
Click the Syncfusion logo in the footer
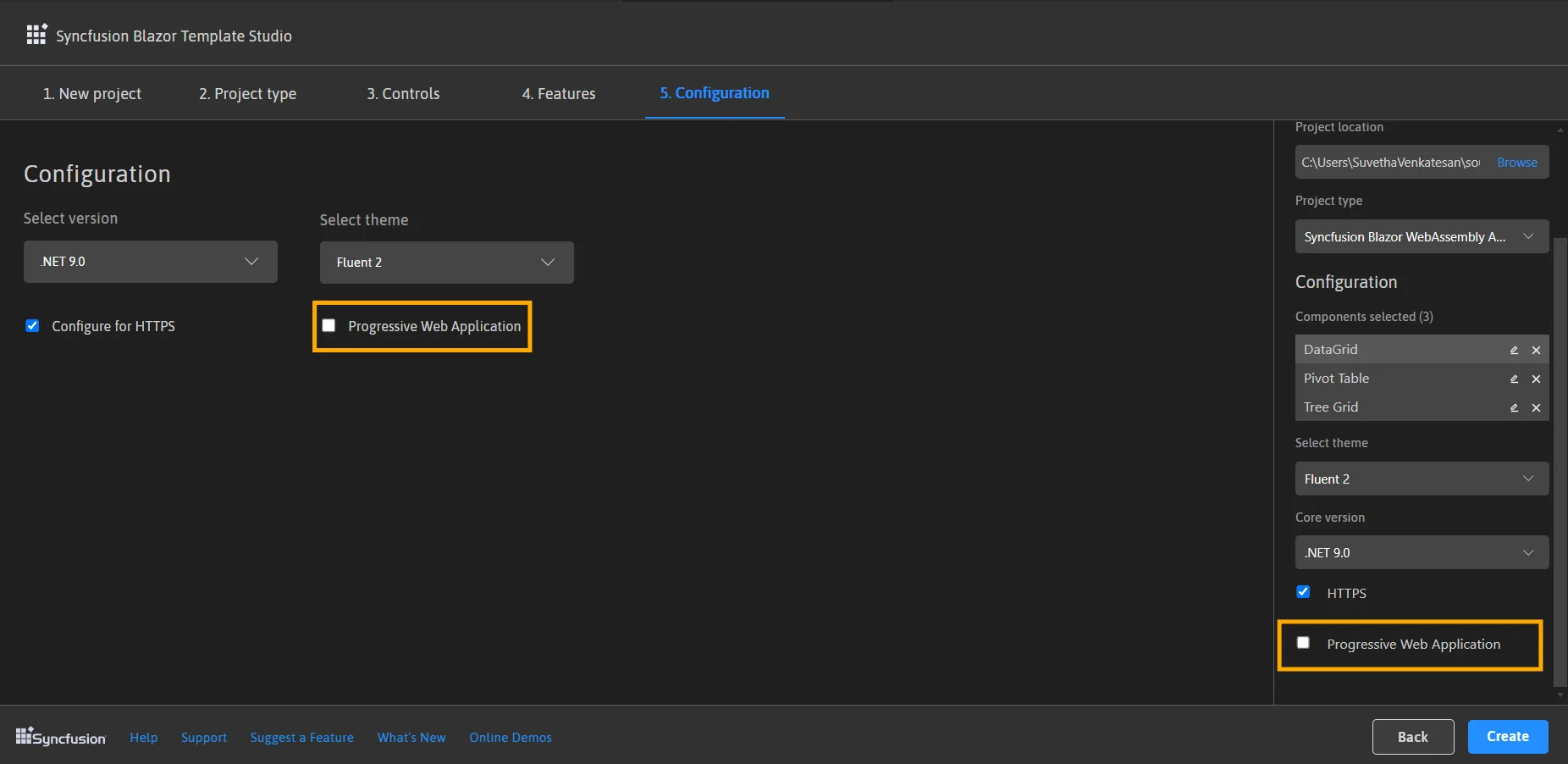60,736
